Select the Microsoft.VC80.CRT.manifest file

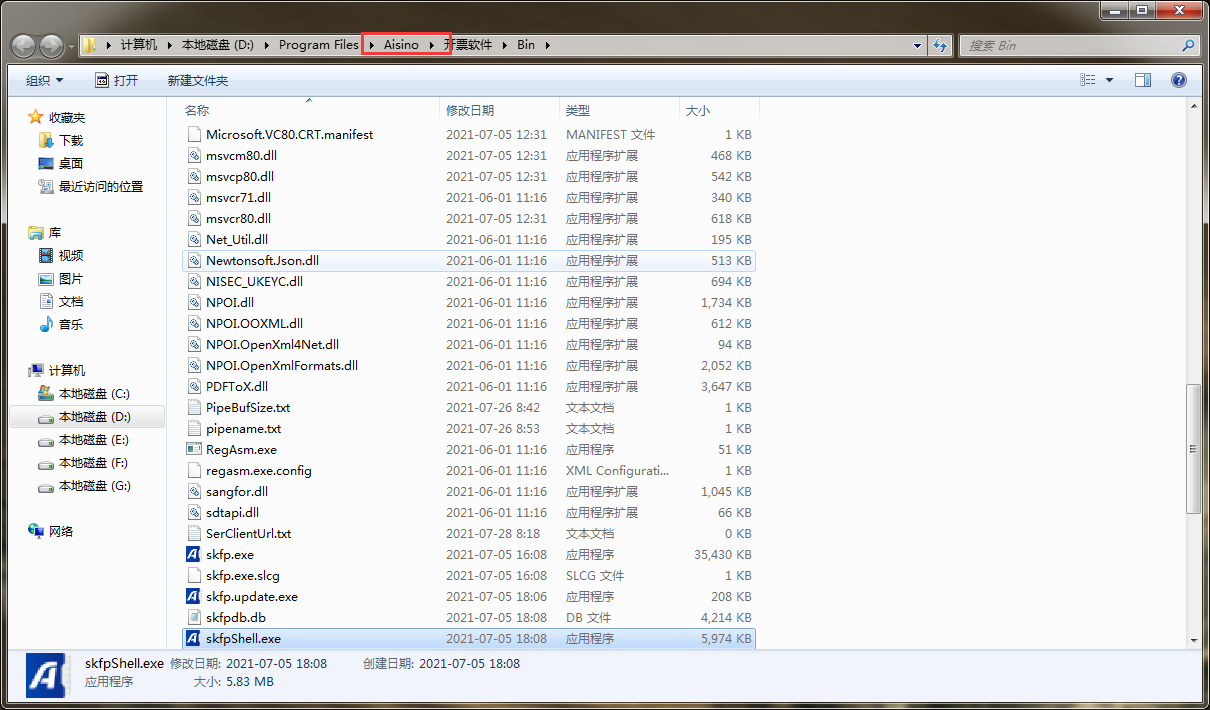pyautogui.click(x=469, y=134)
